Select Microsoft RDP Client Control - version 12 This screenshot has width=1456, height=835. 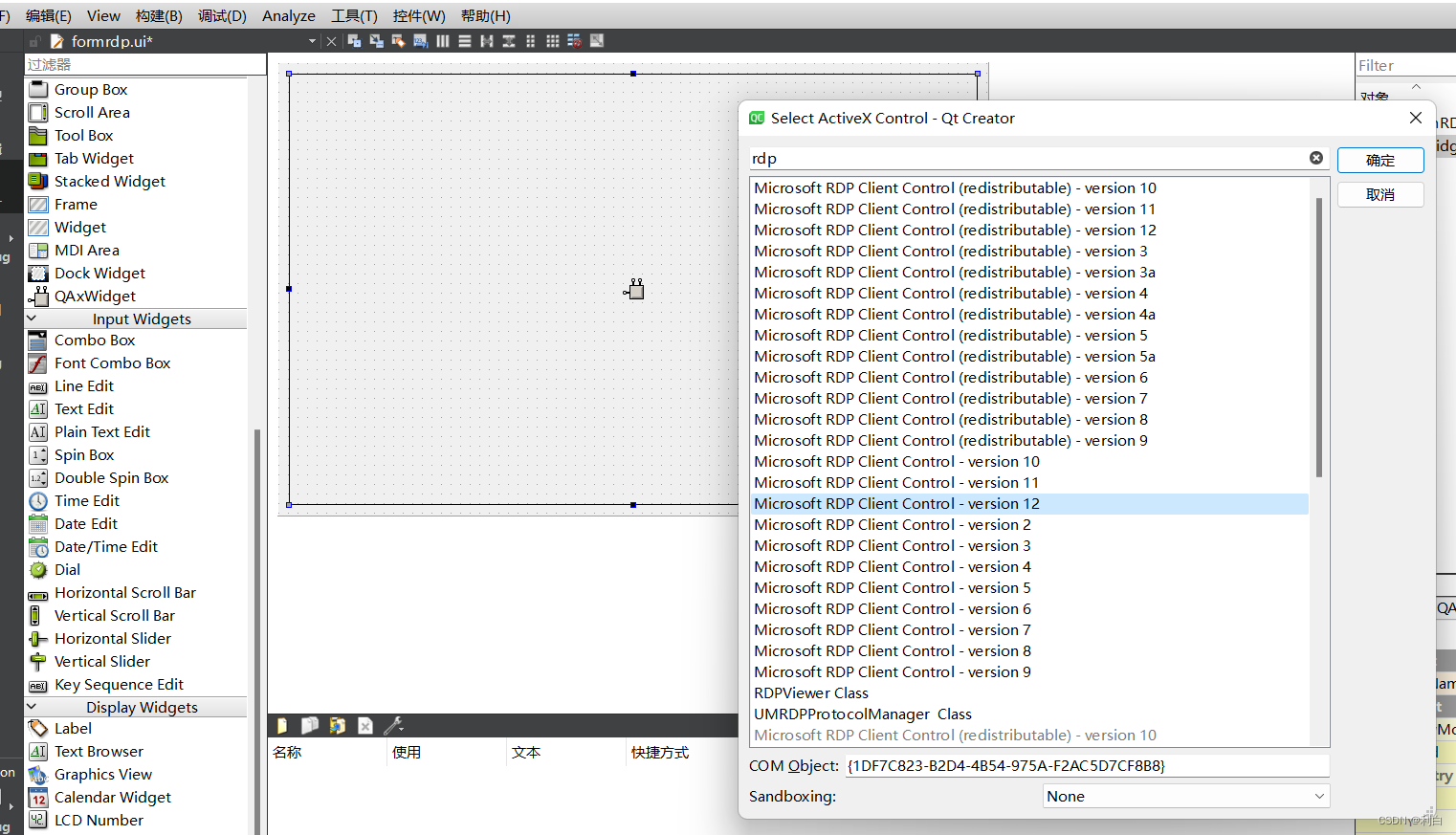click(x=1029, y=504)
